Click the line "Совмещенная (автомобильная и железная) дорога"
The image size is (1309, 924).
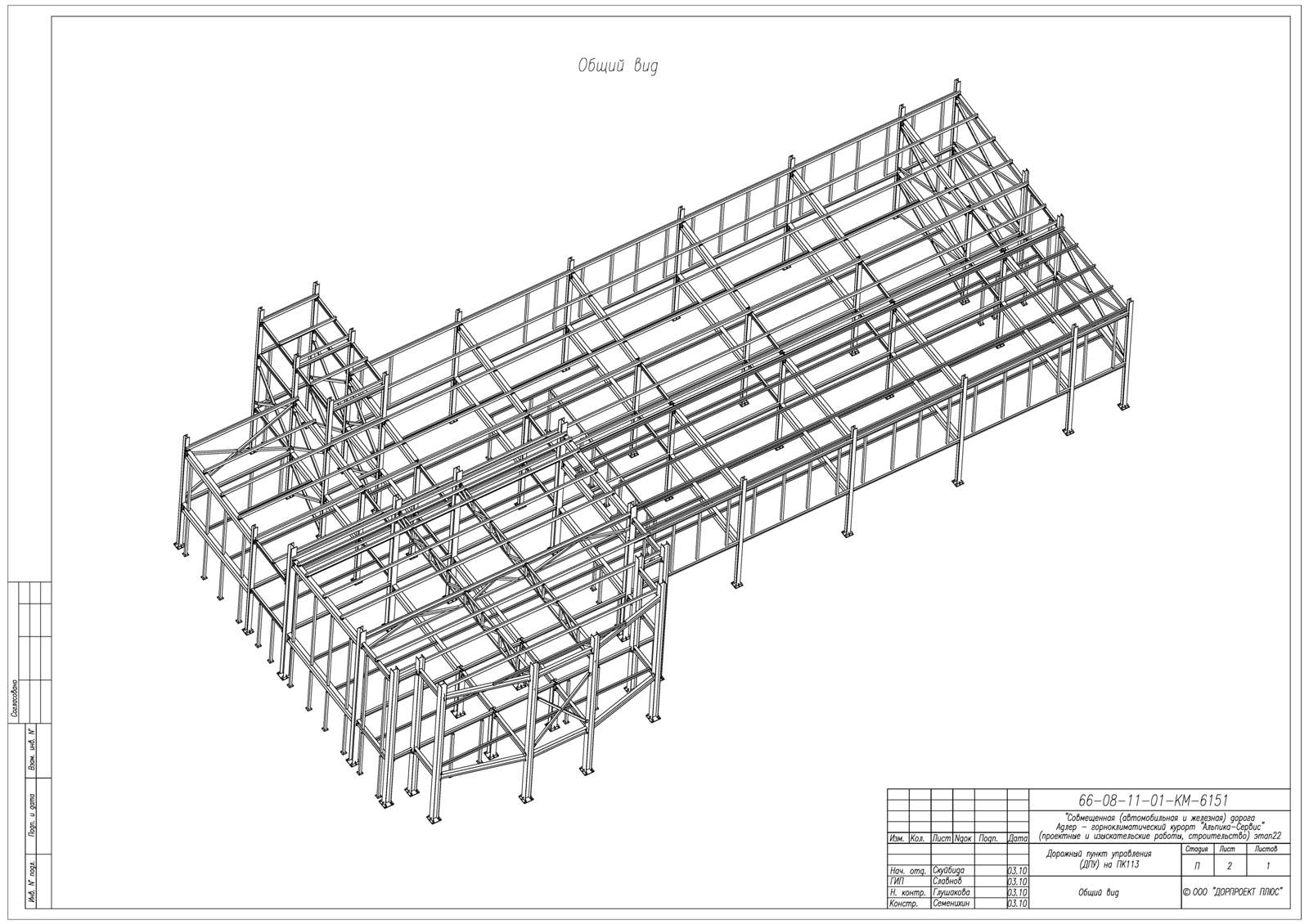tap(1160, 816)
